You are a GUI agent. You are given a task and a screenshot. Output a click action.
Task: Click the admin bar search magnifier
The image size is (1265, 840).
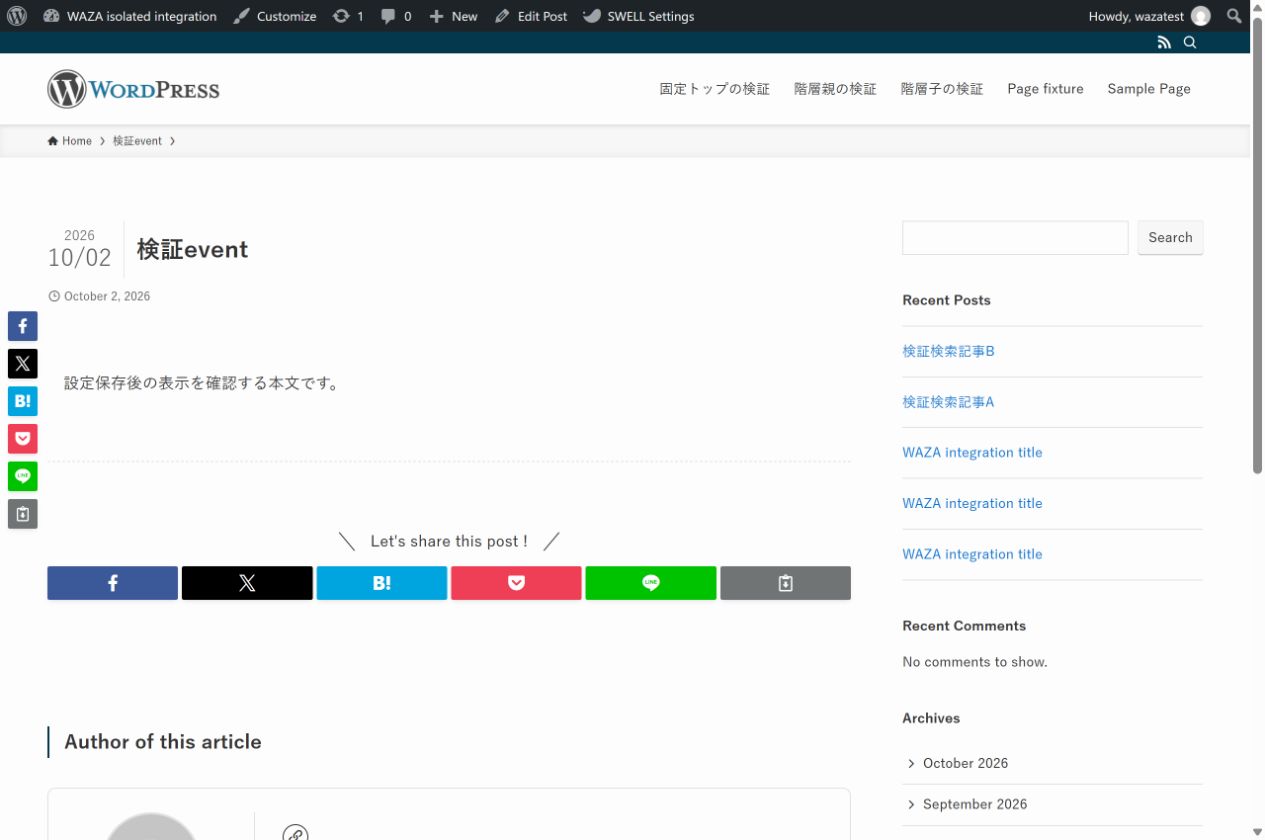1235,16
